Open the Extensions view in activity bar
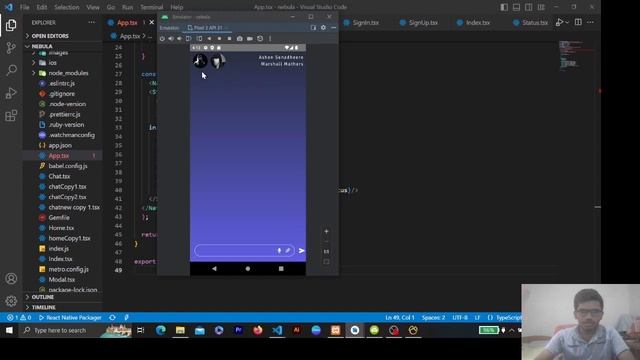The image size is (640, 360). pyautogui.click(x=11, y=116)
